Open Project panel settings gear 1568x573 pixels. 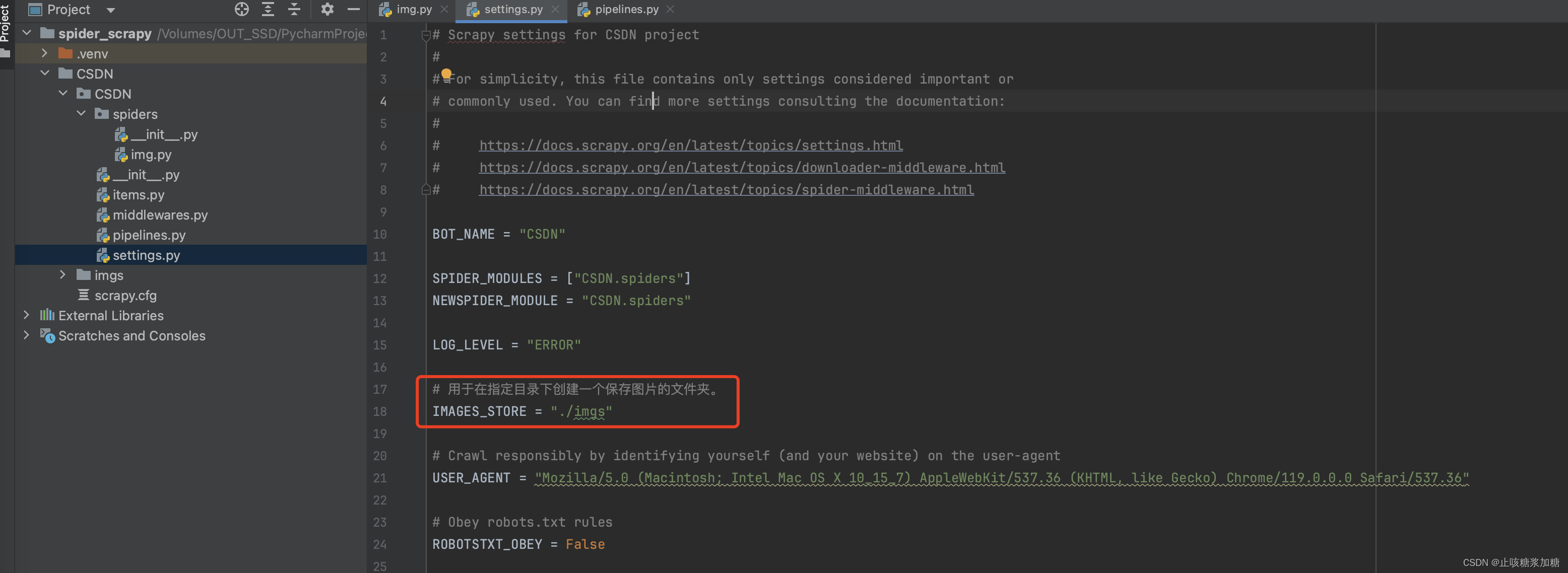tap(328, 9)
